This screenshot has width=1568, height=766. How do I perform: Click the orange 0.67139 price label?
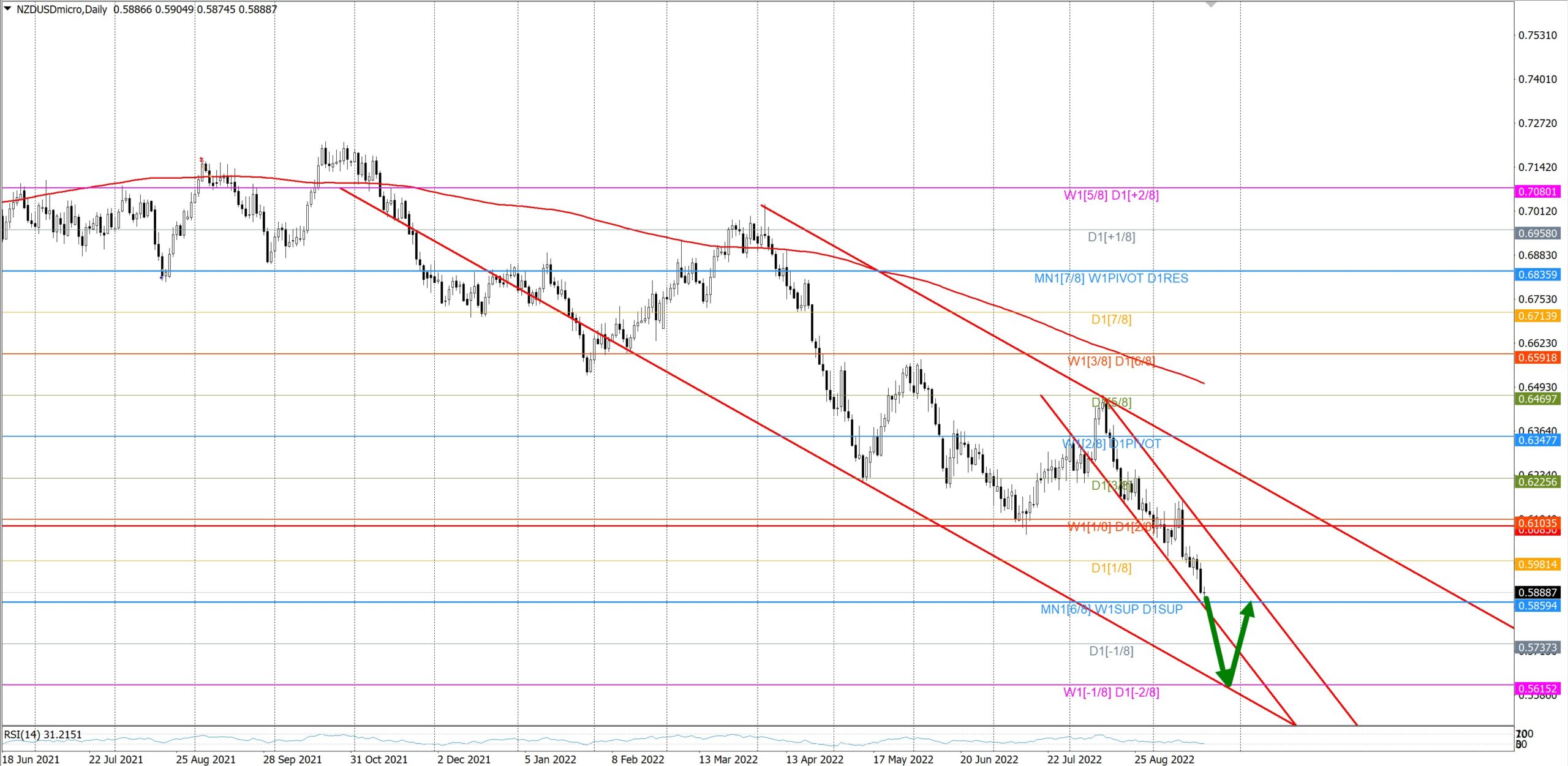coord(1537,316)
